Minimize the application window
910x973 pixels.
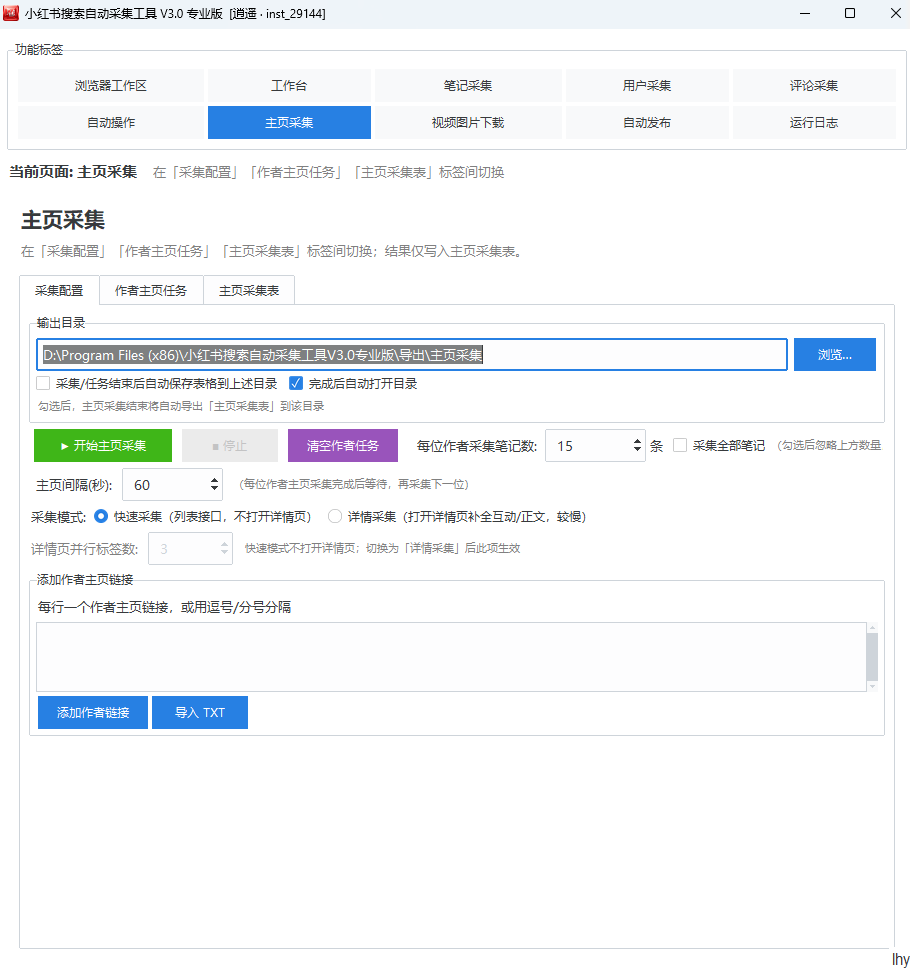(805, 13)
